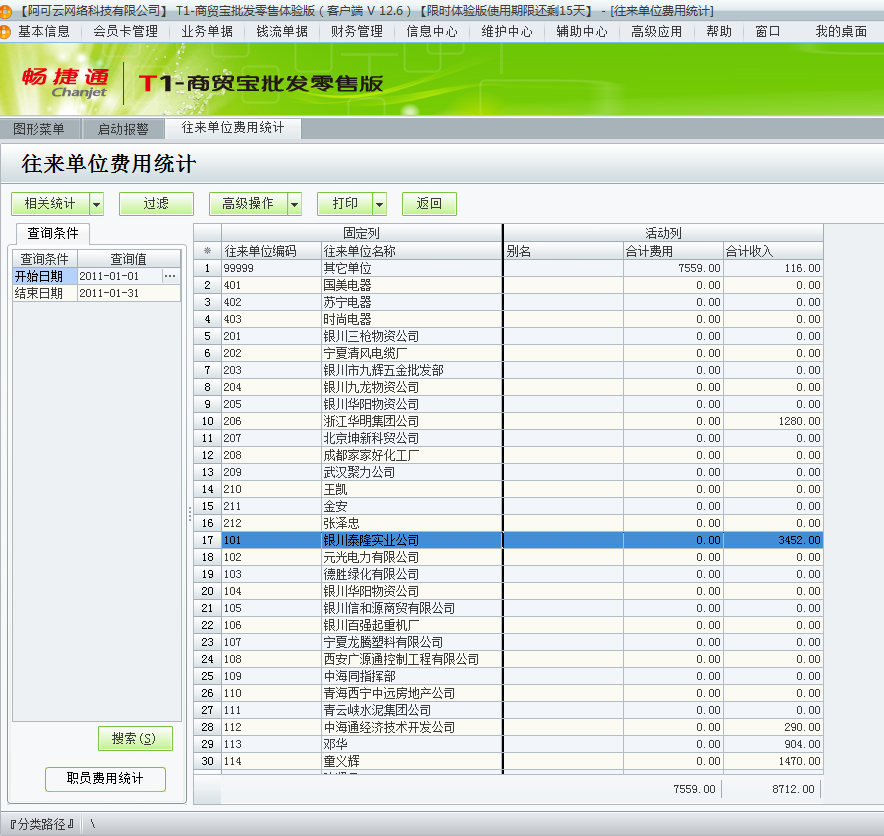Switch to the 图形菜单 tab
This screenshot has height=836, width=884.
coord(41,128)
